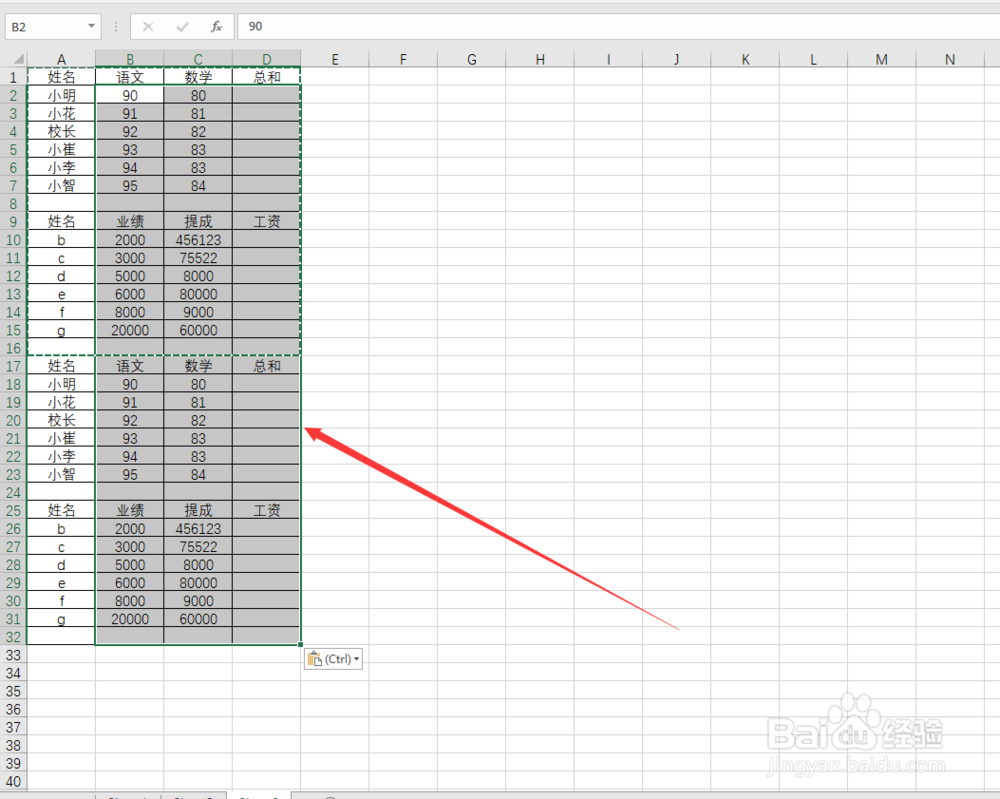This screenshot has height=799, width=1000.
Task: Click cell A28 containing d
Action: pos(61,565)
